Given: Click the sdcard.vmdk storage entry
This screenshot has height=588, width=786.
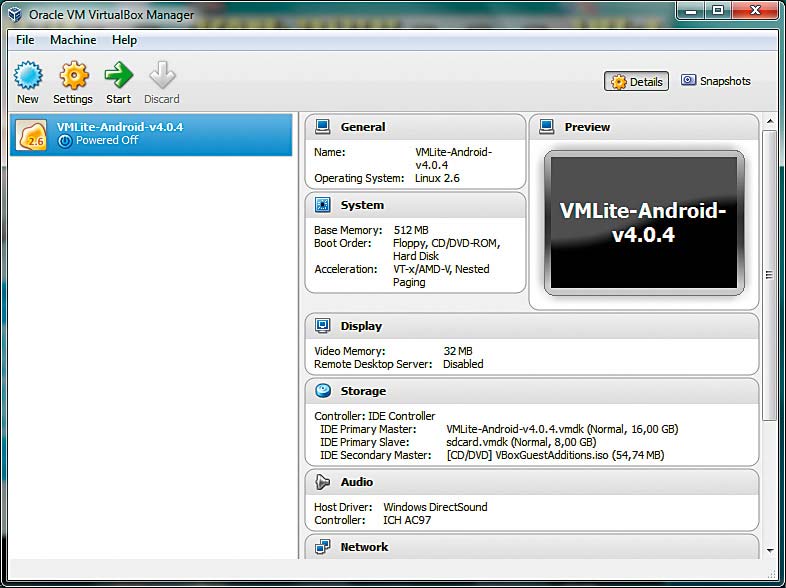Looking at the screenshot, I should pos(521,442).
